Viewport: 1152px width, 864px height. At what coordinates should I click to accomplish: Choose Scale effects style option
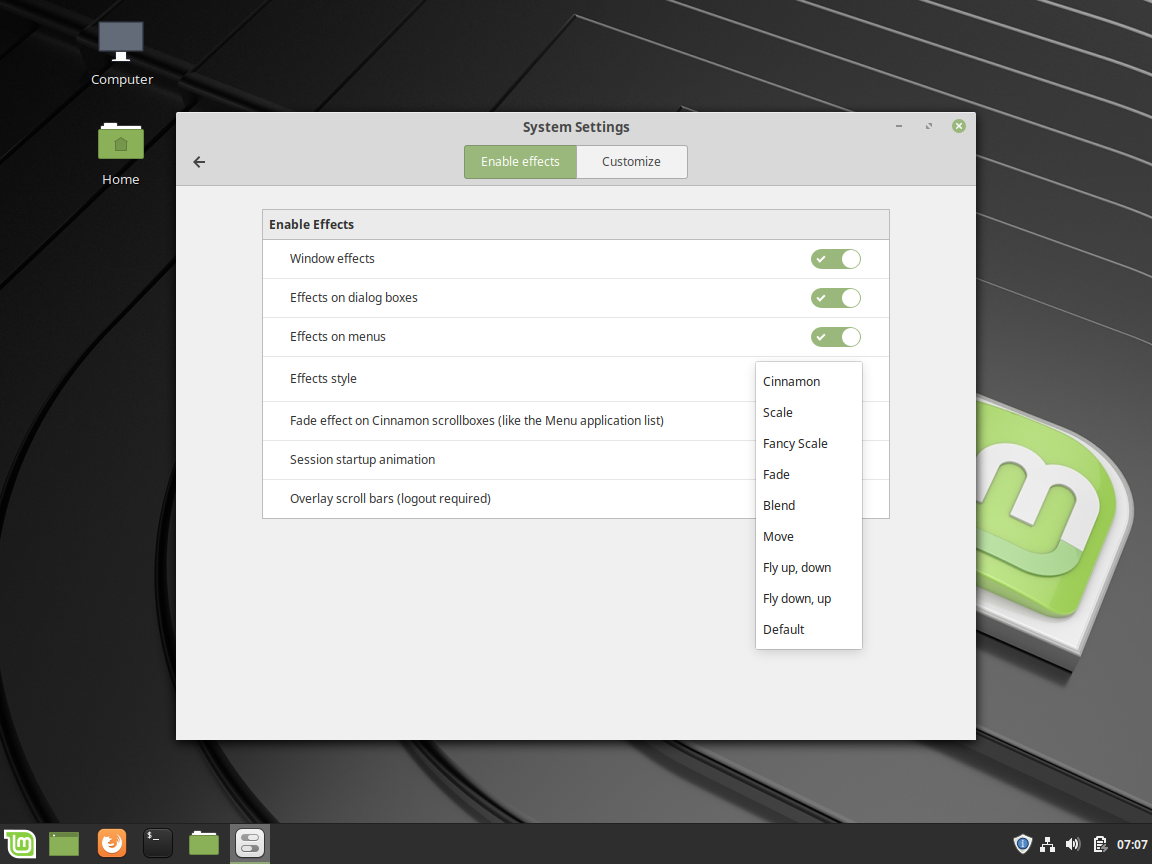808,412
